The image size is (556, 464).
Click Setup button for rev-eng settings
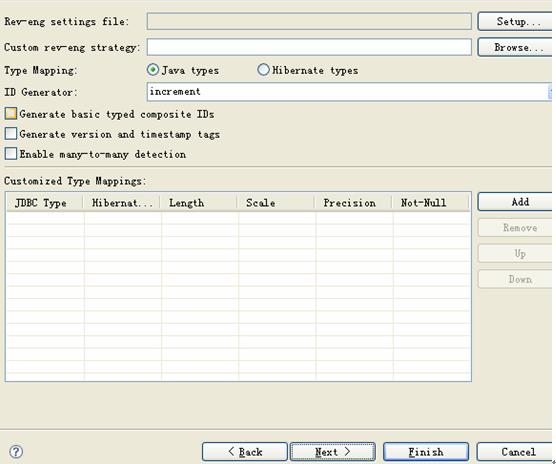click(515, 22)
